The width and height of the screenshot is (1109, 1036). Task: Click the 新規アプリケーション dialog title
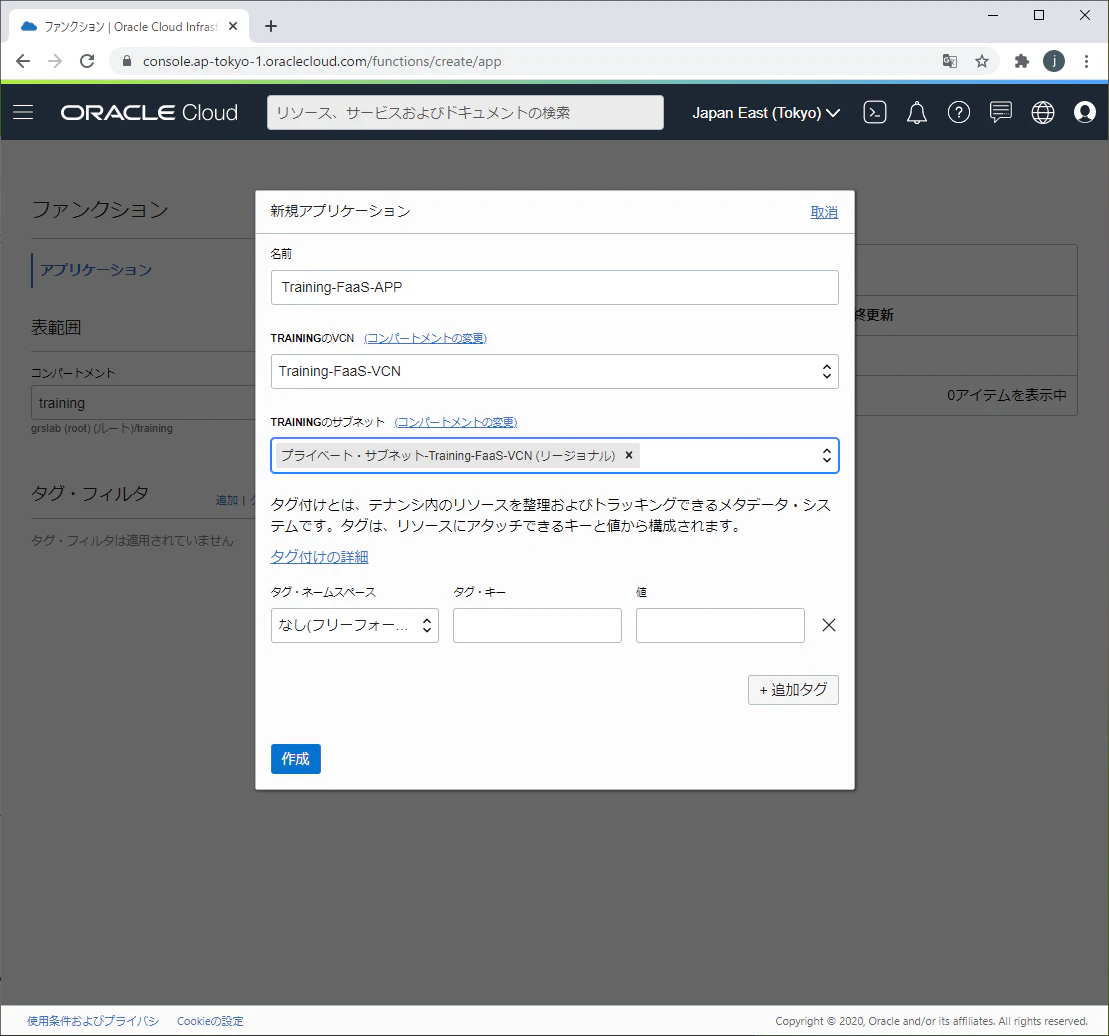click(x=341, y=211)
